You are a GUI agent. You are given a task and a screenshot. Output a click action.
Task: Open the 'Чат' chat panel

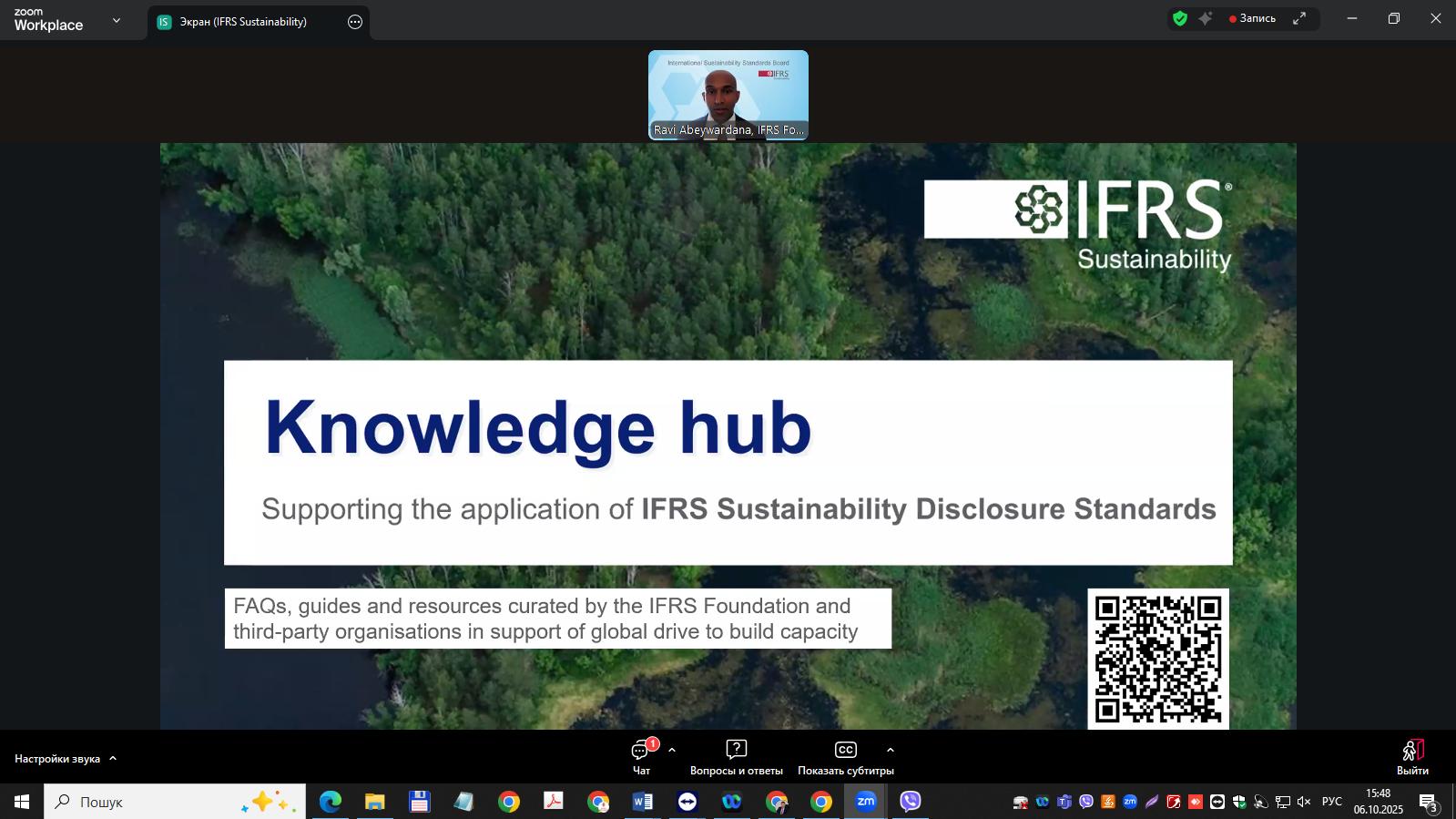(642, 757)
